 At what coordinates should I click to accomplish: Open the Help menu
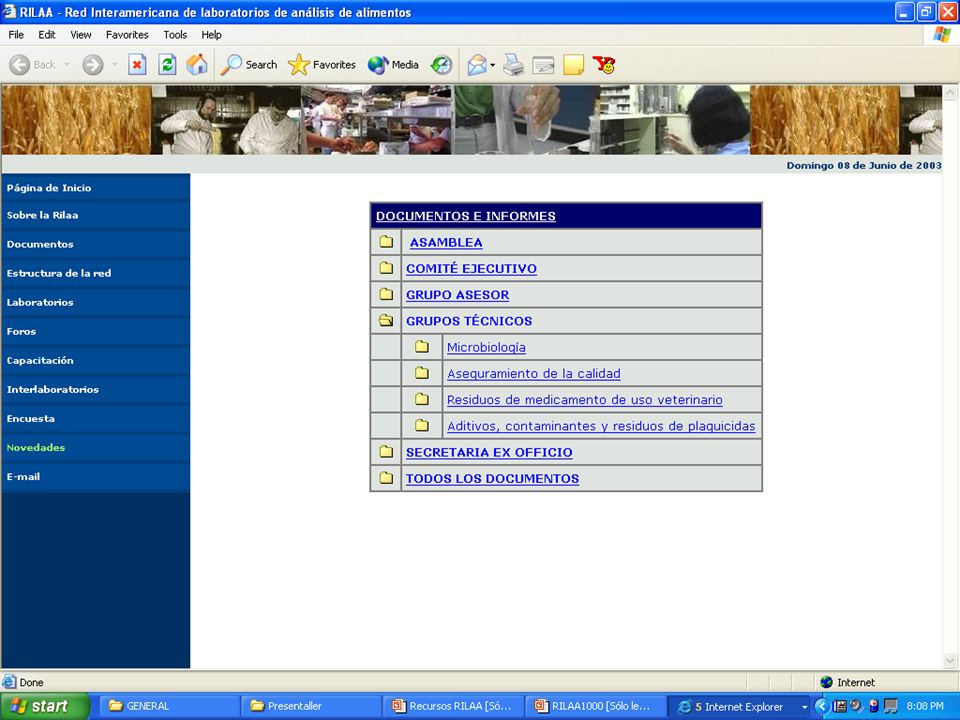coord(211,35)
